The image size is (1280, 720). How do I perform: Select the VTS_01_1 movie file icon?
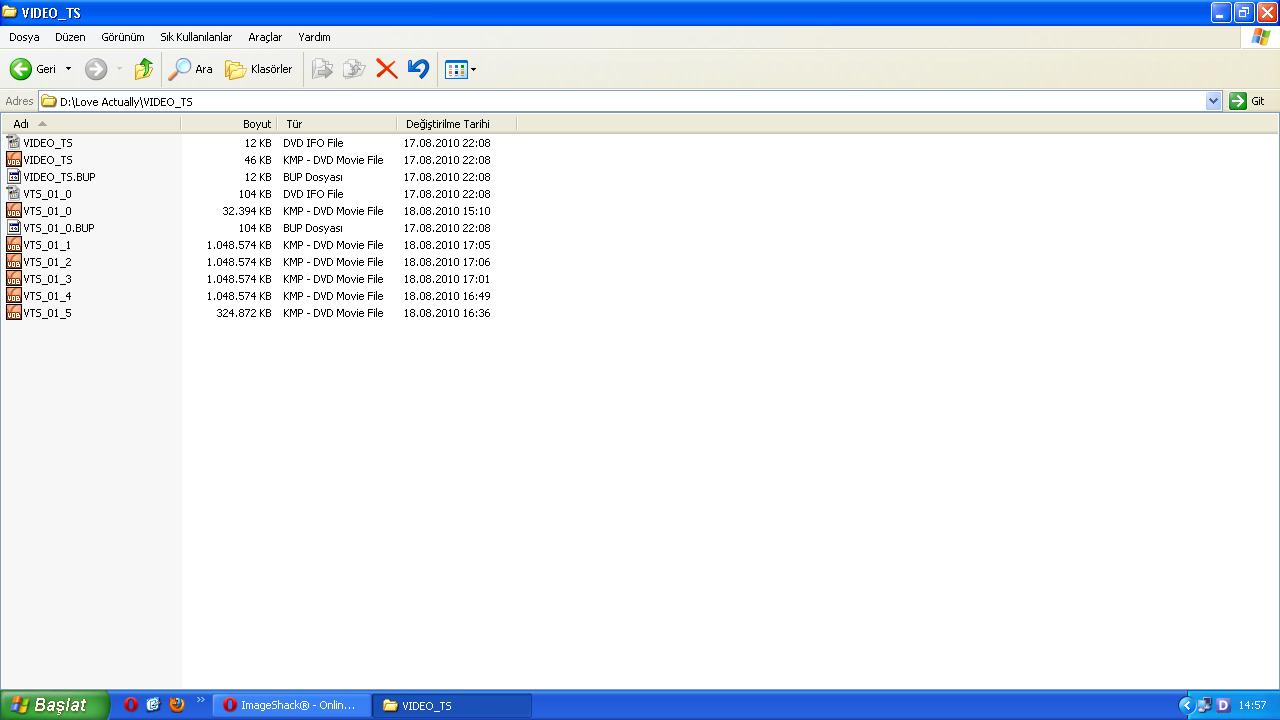click(14, 245)
